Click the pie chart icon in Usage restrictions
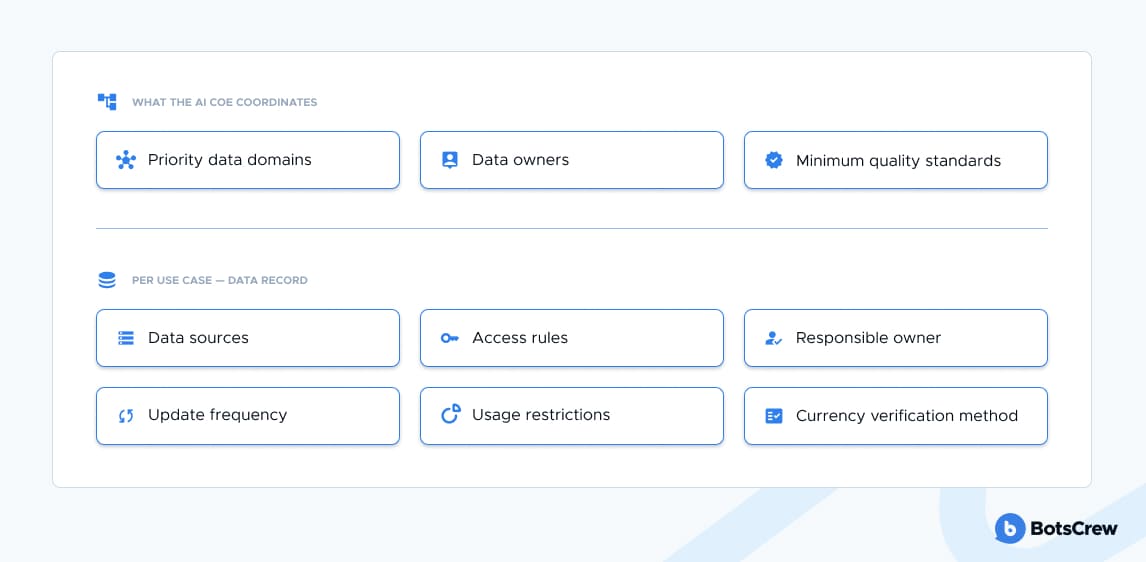This screenshot has height=562, width=1146. tap(451, 414)
